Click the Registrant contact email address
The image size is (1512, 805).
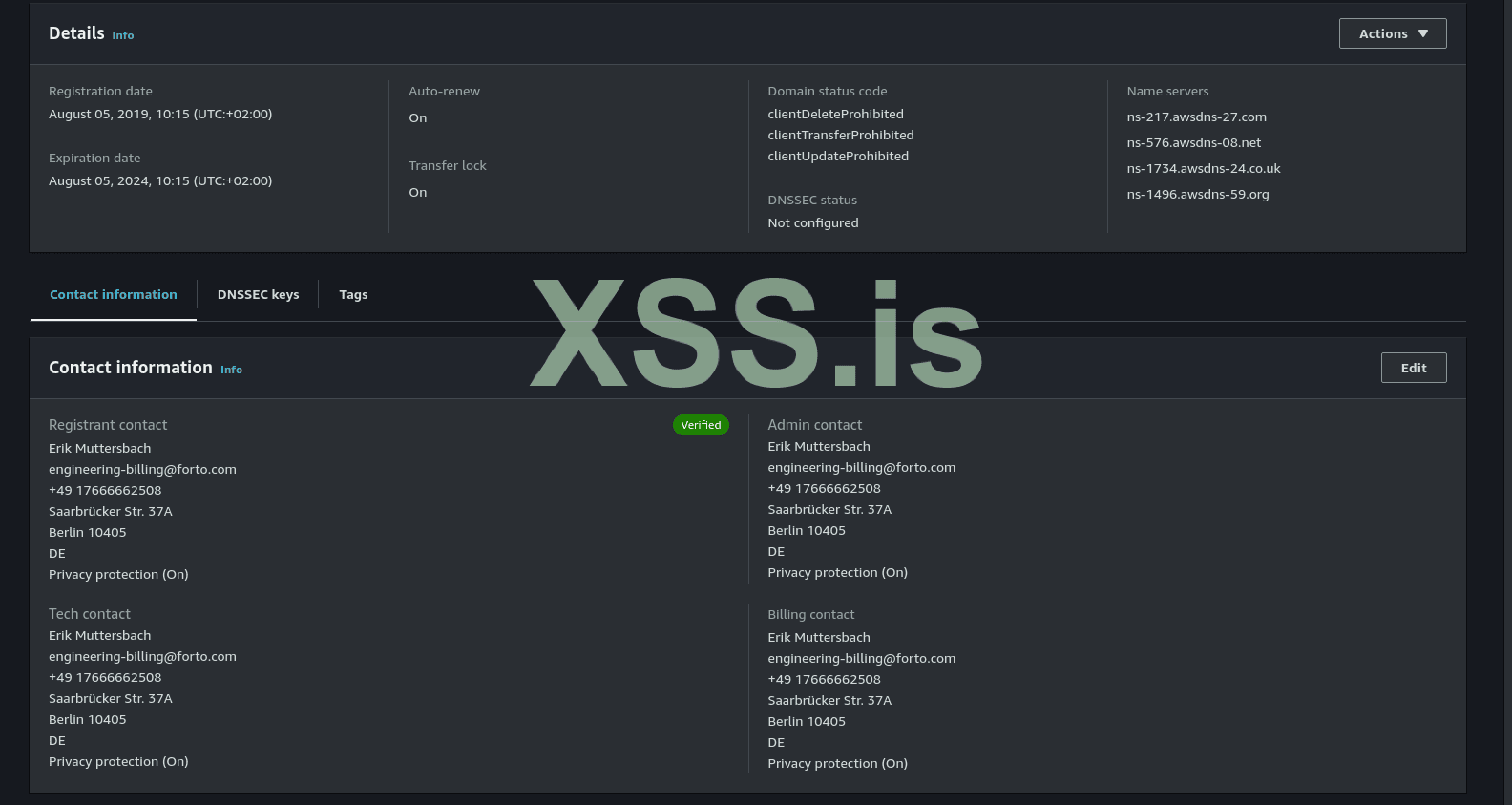[x=142, y=470]
